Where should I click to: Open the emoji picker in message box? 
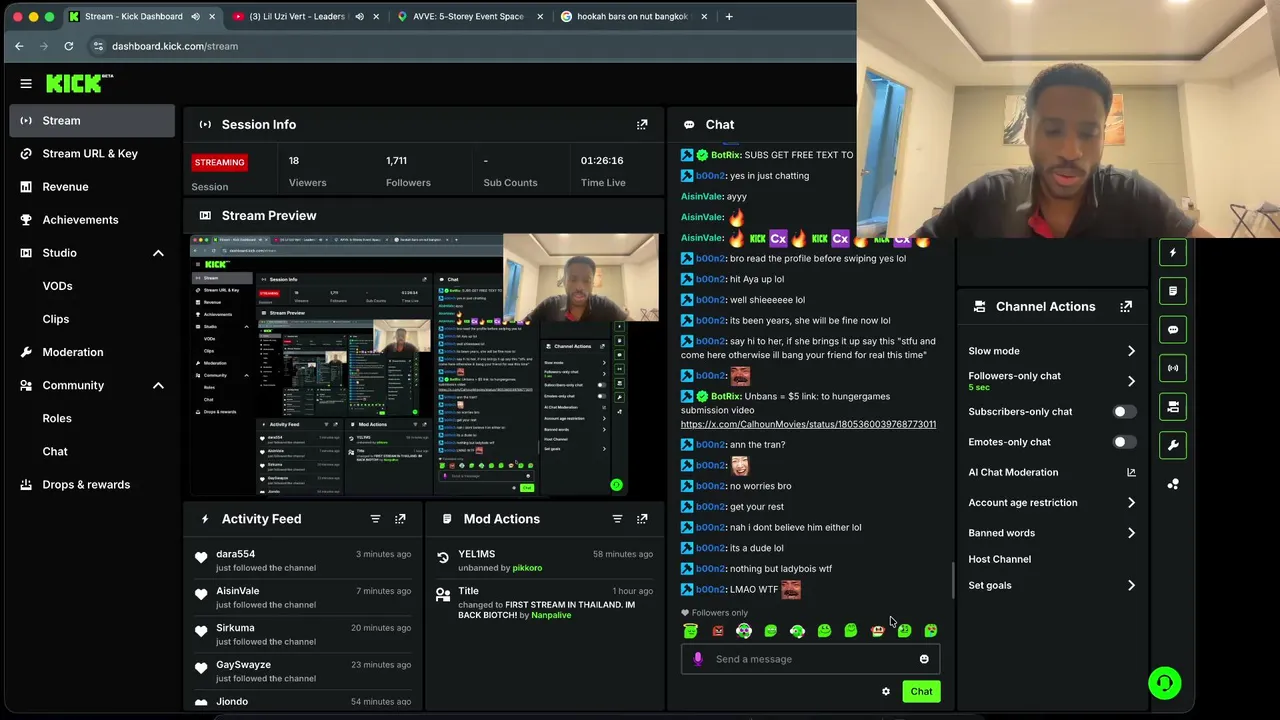tap(924, 659)
